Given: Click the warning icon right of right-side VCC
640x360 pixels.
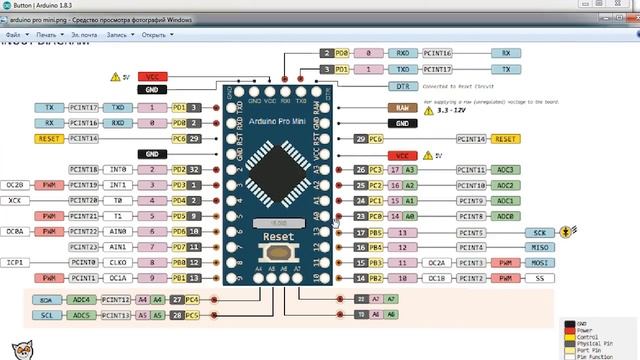Looking at the screenshot, I should tap(428, 156).
